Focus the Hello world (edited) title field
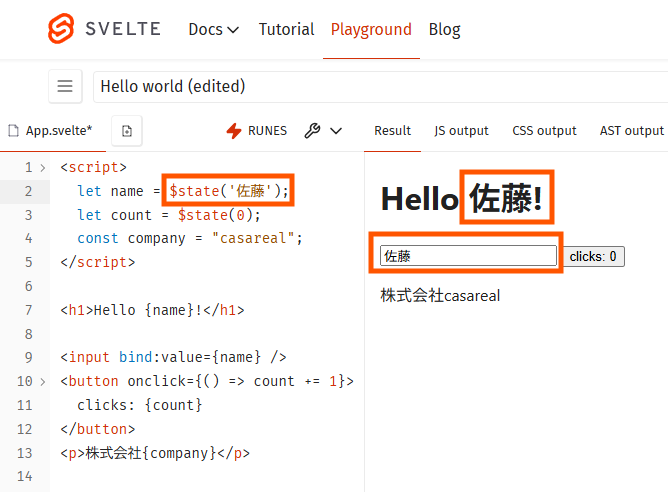 [380, 87]
